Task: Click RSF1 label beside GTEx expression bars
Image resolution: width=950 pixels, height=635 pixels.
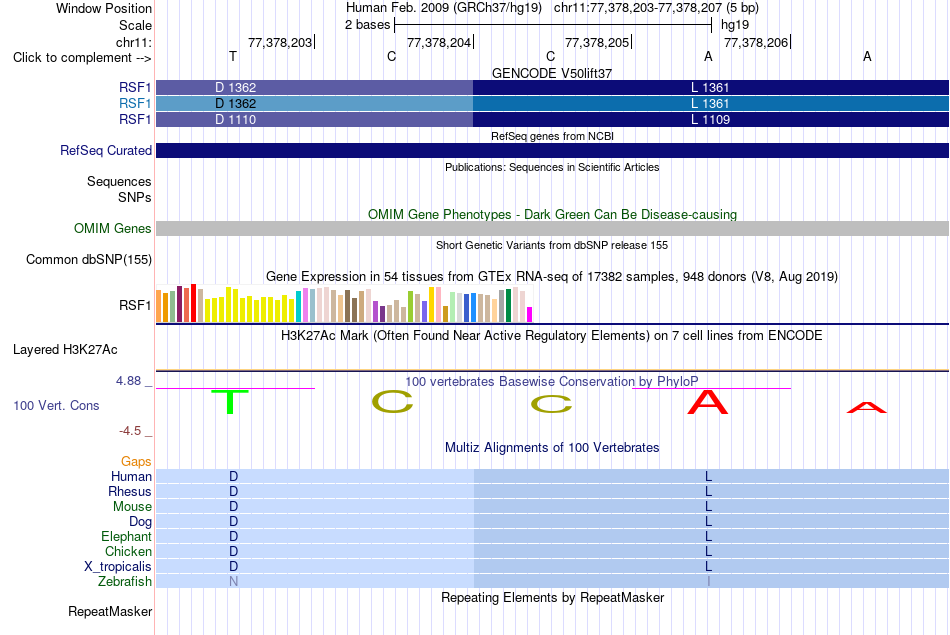Action: point(135,305)
